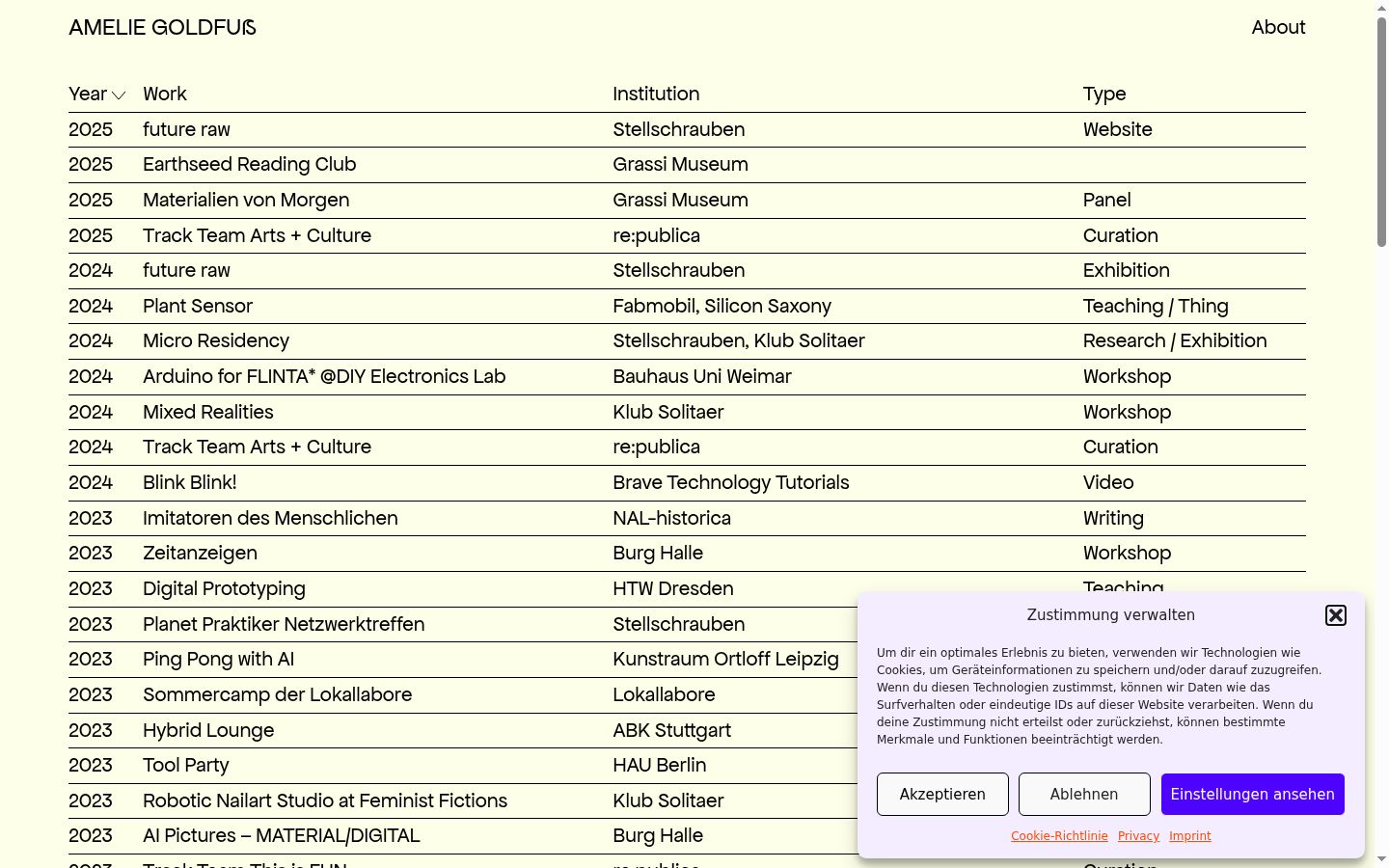The image size is (1389, 868).
Task: Go to the Amelie Goldfuß home title
Action: (162, 28)
